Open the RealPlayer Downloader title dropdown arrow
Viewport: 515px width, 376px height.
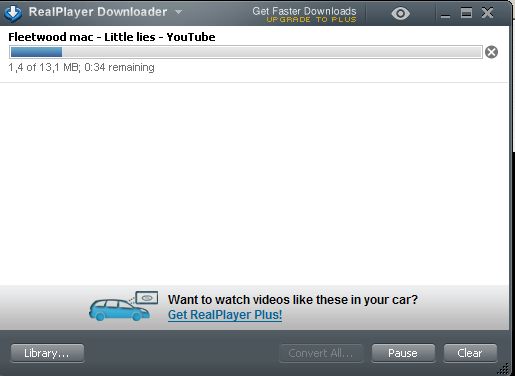coord(179,12)
